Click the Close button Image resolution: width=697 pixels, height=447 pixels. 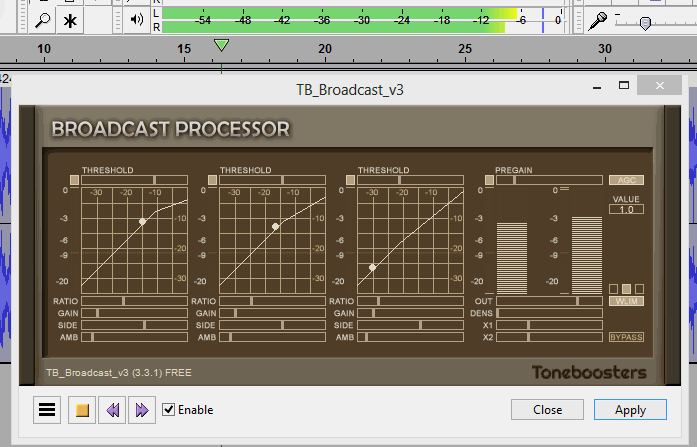(547, 409)
